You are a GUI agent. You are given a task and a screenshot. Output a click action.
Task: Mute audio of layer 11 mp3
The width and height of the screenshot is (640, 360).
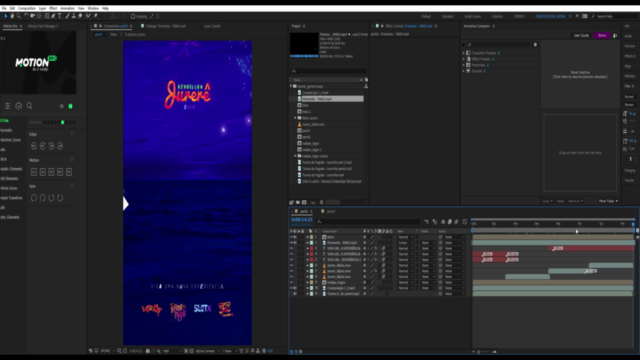(296, 294)
